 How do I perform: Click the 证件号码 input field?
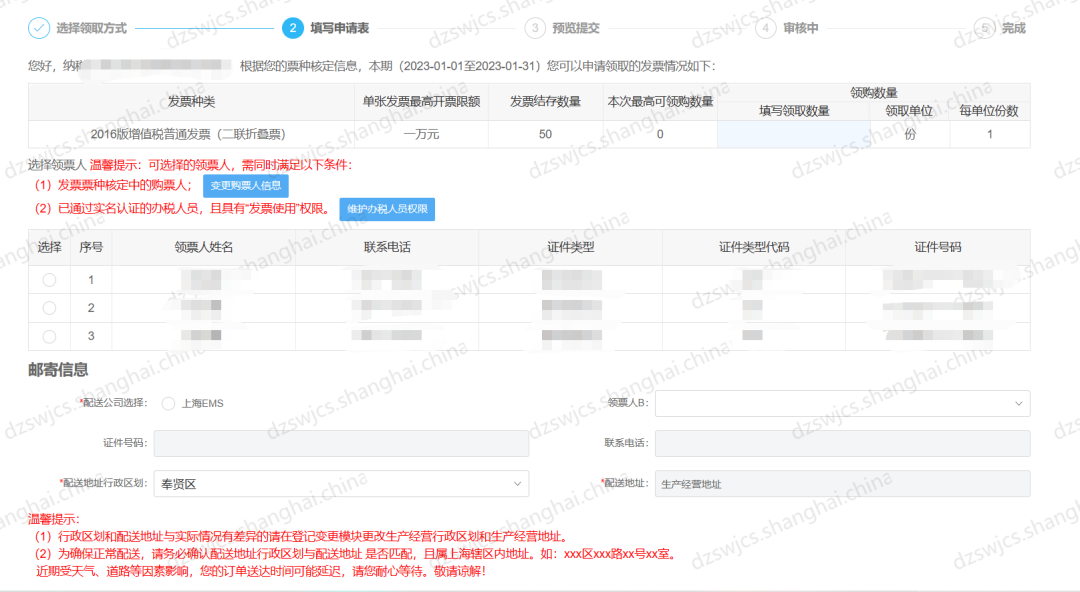click(x=341, y=443)
